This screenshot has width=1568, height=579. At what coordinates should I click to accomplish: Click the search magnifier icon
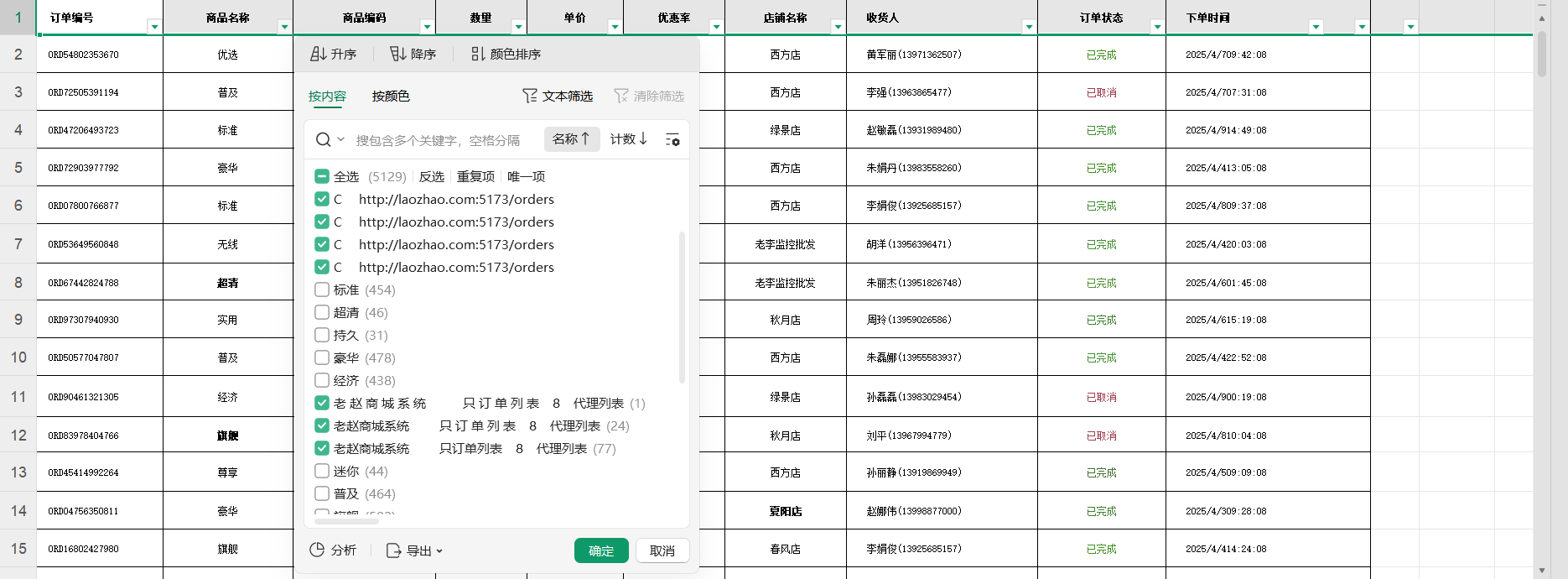coord(323,139)
